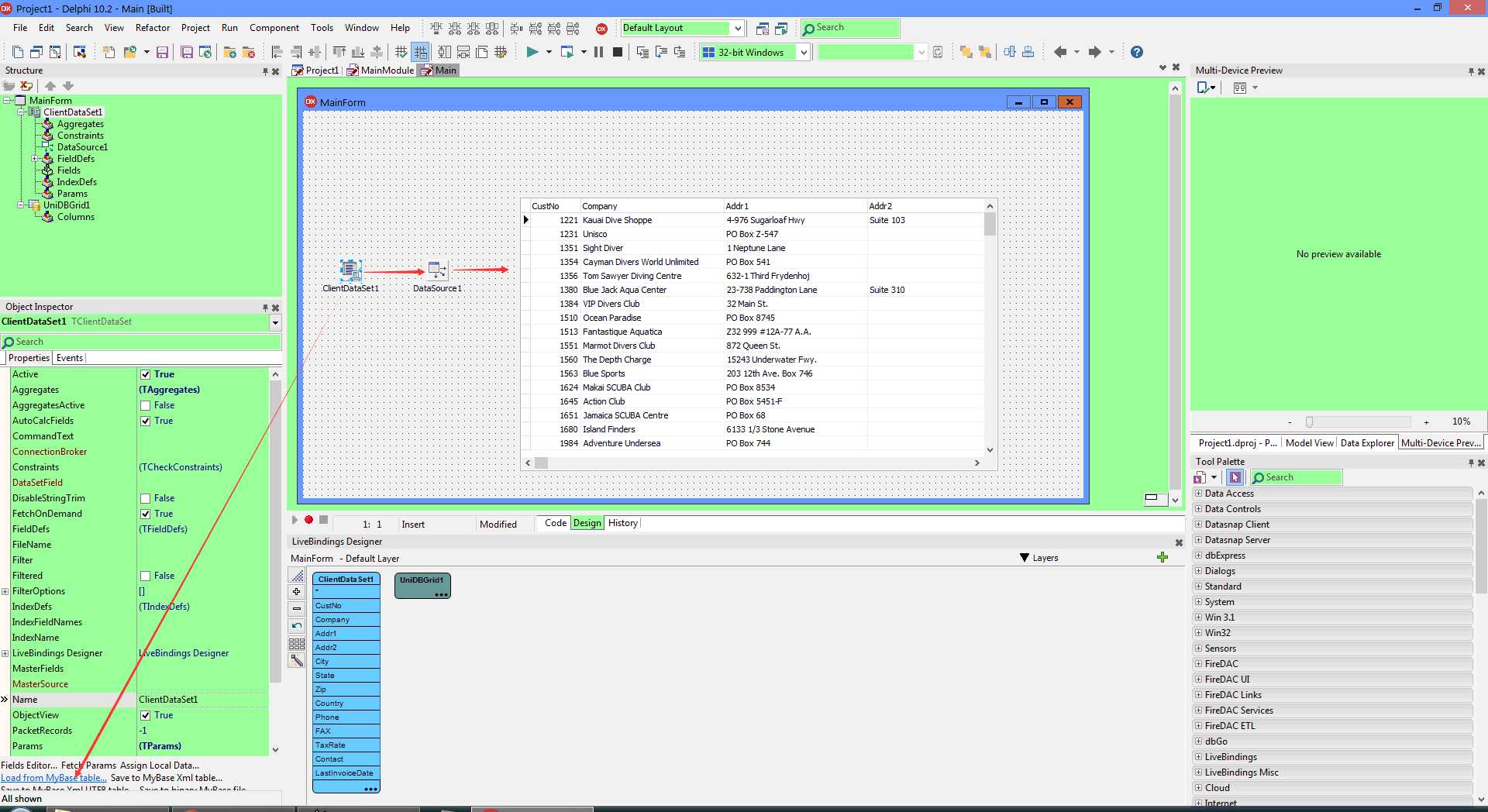Image resolution: width=1488 pixels, height=812 pixels.
Task: Click the Remove file from project icon
Action: [249, 52]
